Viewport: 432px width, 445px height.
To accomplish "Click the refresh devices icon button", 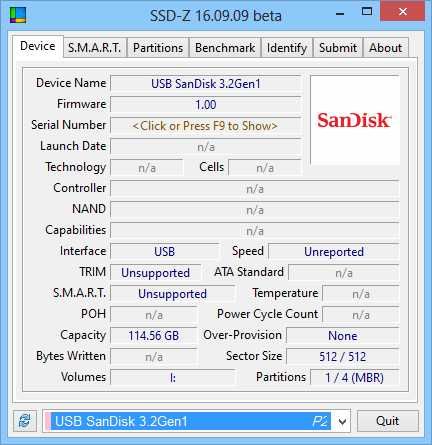I will coord(25,421).
